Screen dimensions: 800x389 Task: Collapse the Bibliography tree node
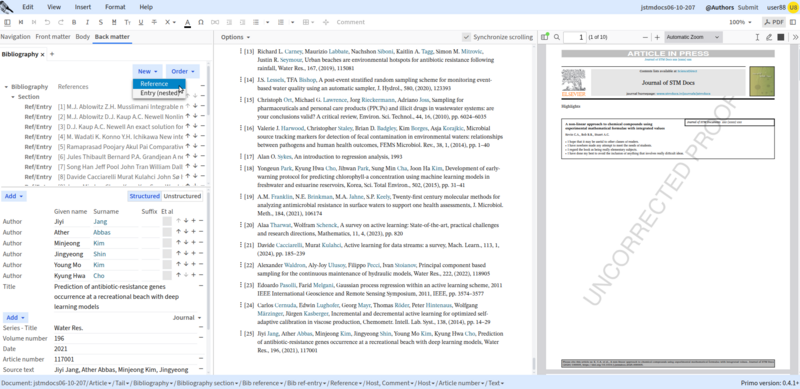pyautogui.click(x=6, y=87)
